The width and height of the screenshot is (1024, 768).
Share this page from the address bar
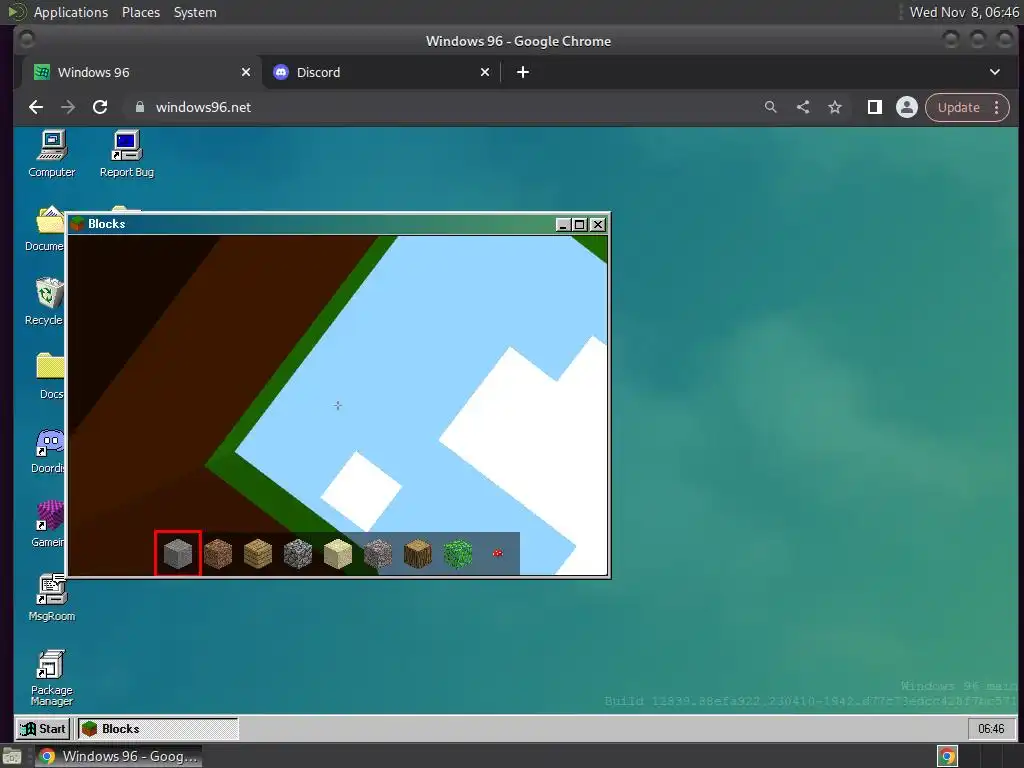tap(803, 107)
